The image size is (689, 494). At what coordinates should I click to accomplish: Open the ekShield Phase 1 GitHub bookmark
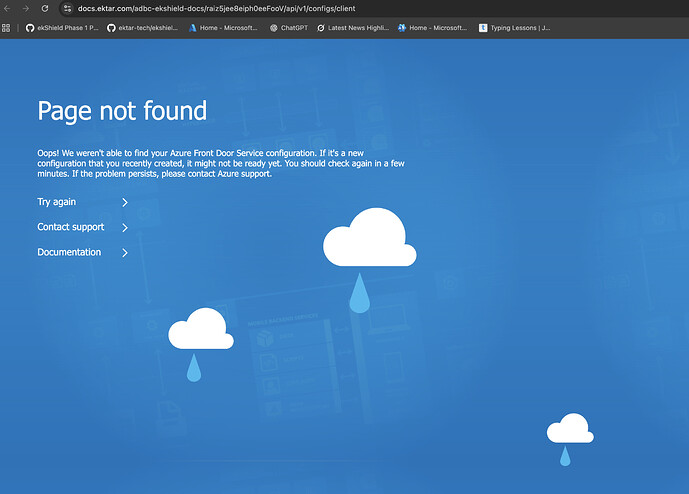[x=60, y=28]
